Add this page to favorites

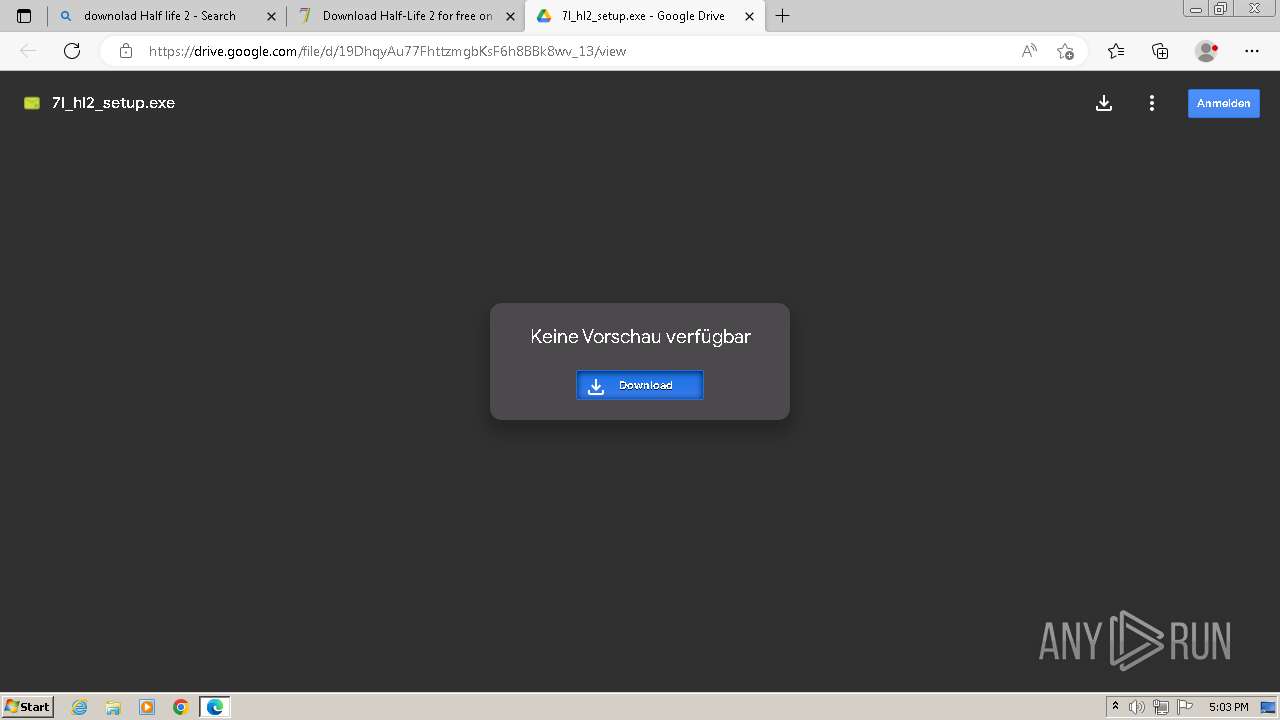pos(1065,51)
